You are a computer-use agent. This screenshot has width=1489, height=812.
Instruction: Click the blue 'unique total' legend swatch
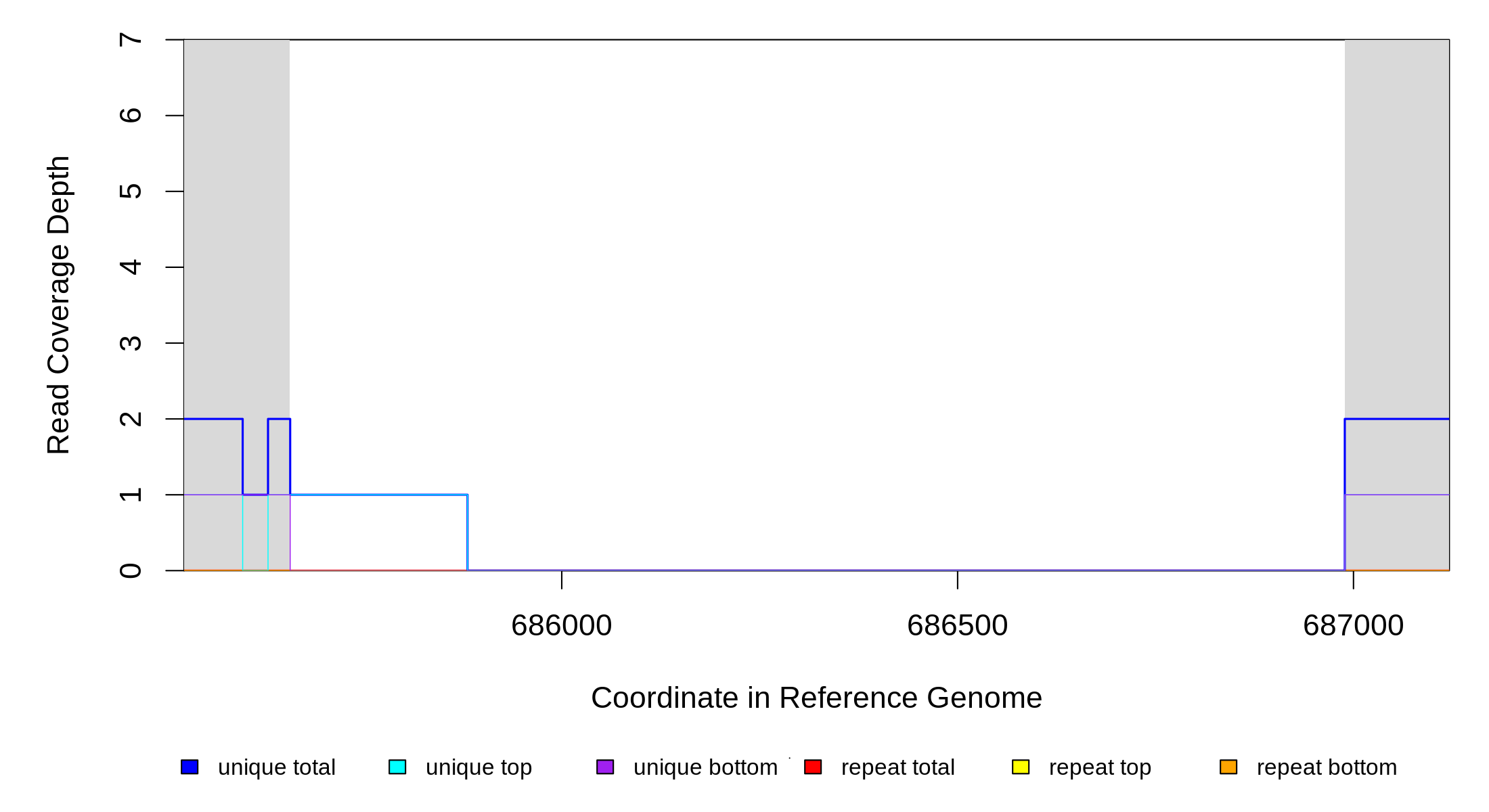[190, 767]
